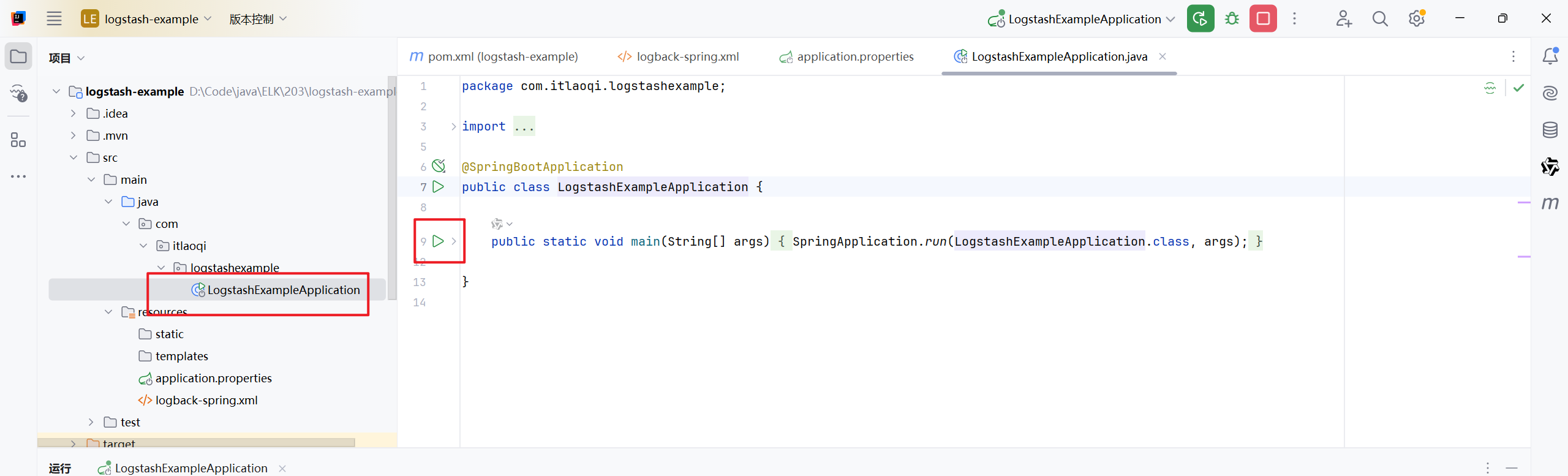
Task: Open the Commit tool window sidebar icon
Action: click(x=18, y=93)
